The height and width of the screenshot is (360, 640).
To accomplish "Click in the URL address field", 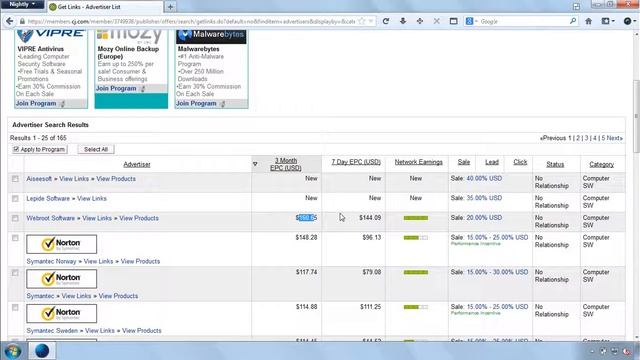I will point(191,21).
